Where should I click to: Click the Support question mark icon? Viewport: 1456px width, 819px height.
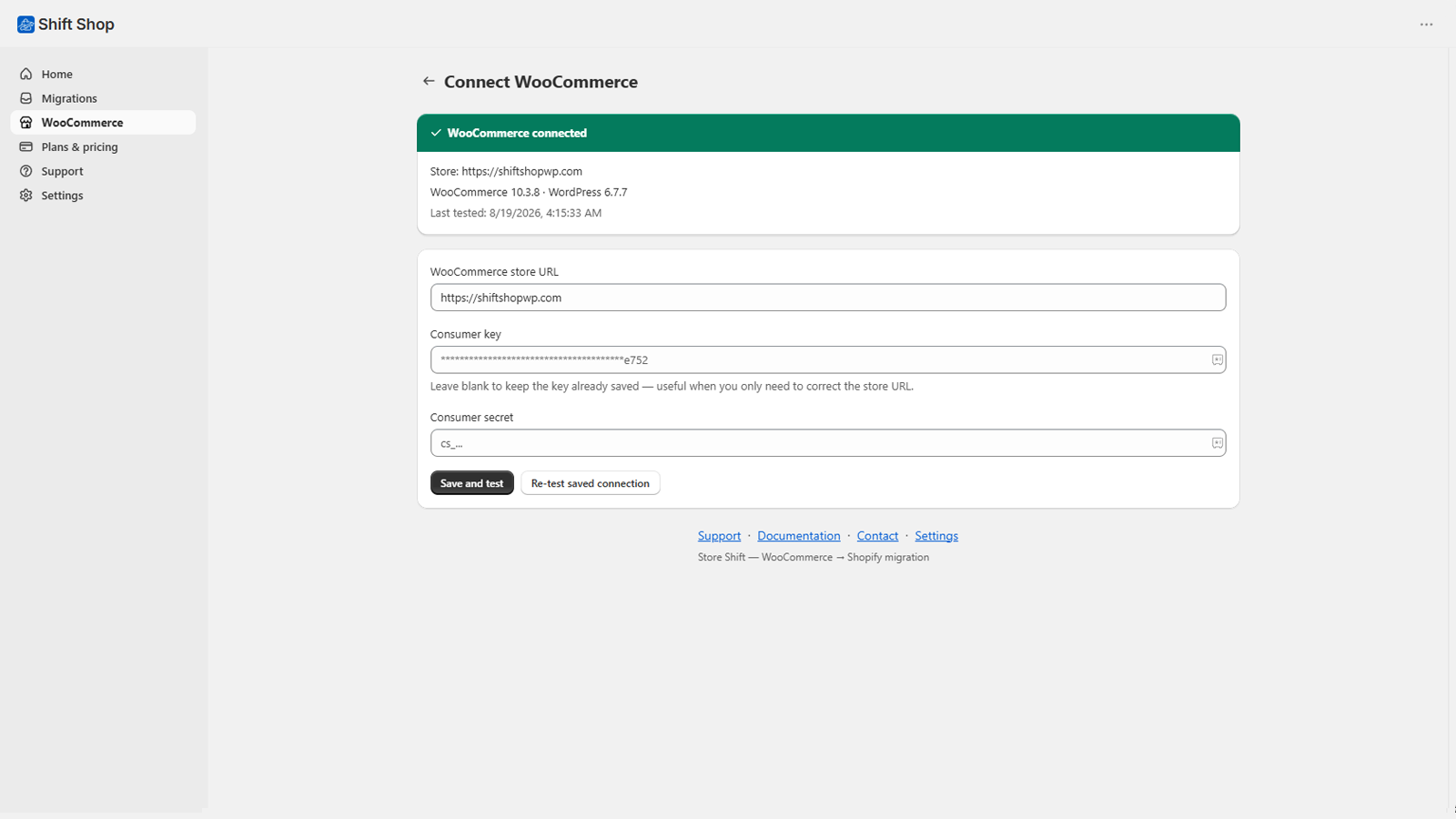[x=26, y=171]
